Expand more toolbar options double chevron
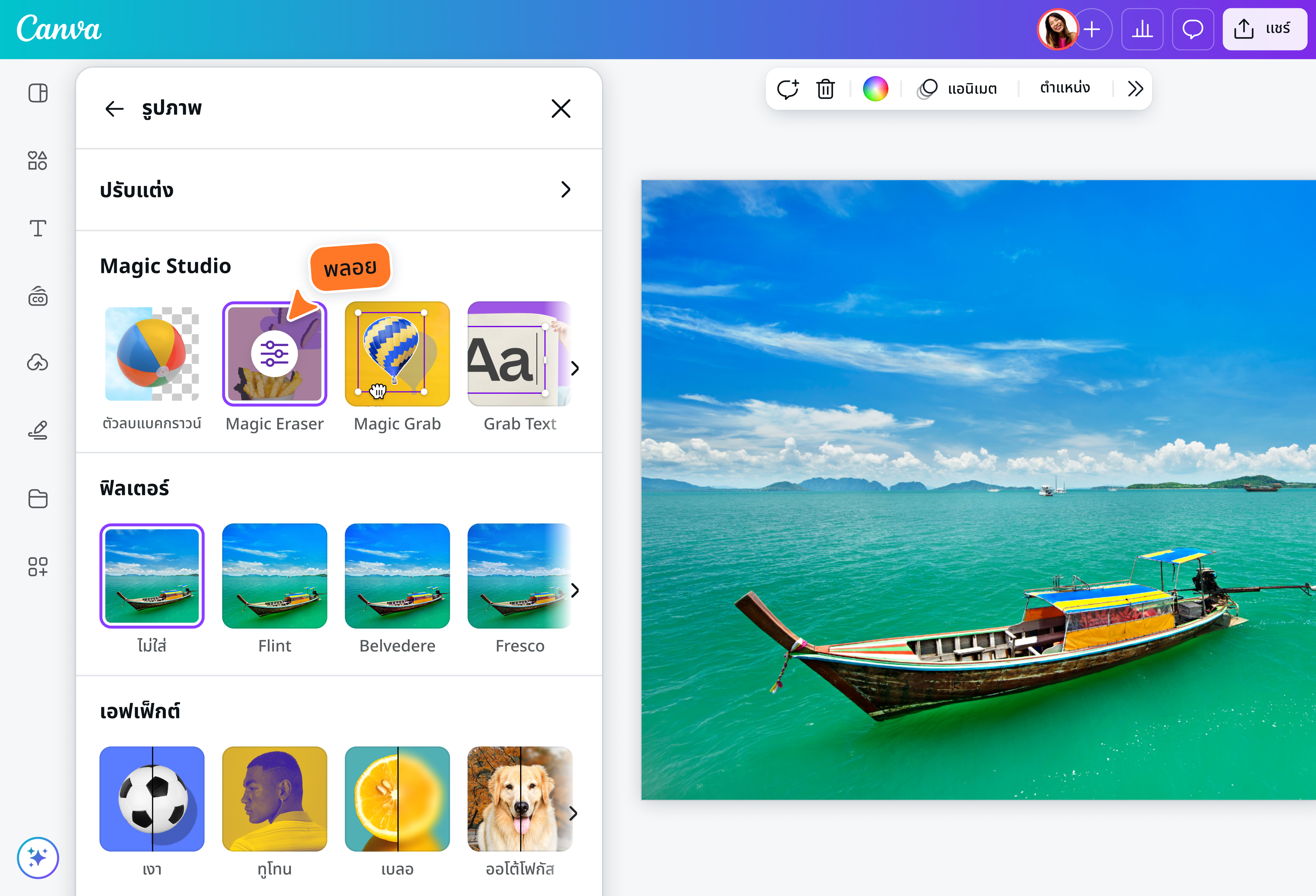1316x896 pixels. (1135, 89)
